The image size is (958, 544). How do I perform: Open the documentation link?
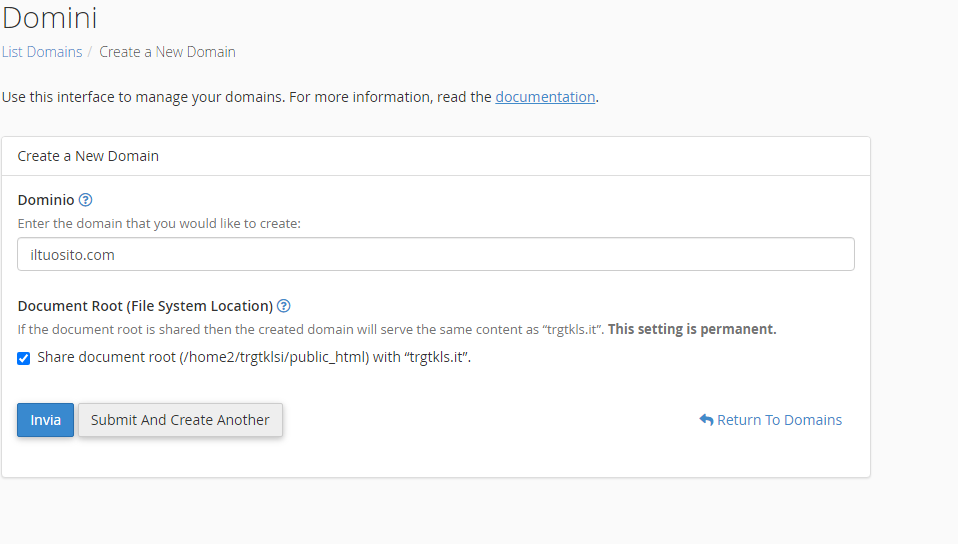pyautogui.click(x=545, y=97)
